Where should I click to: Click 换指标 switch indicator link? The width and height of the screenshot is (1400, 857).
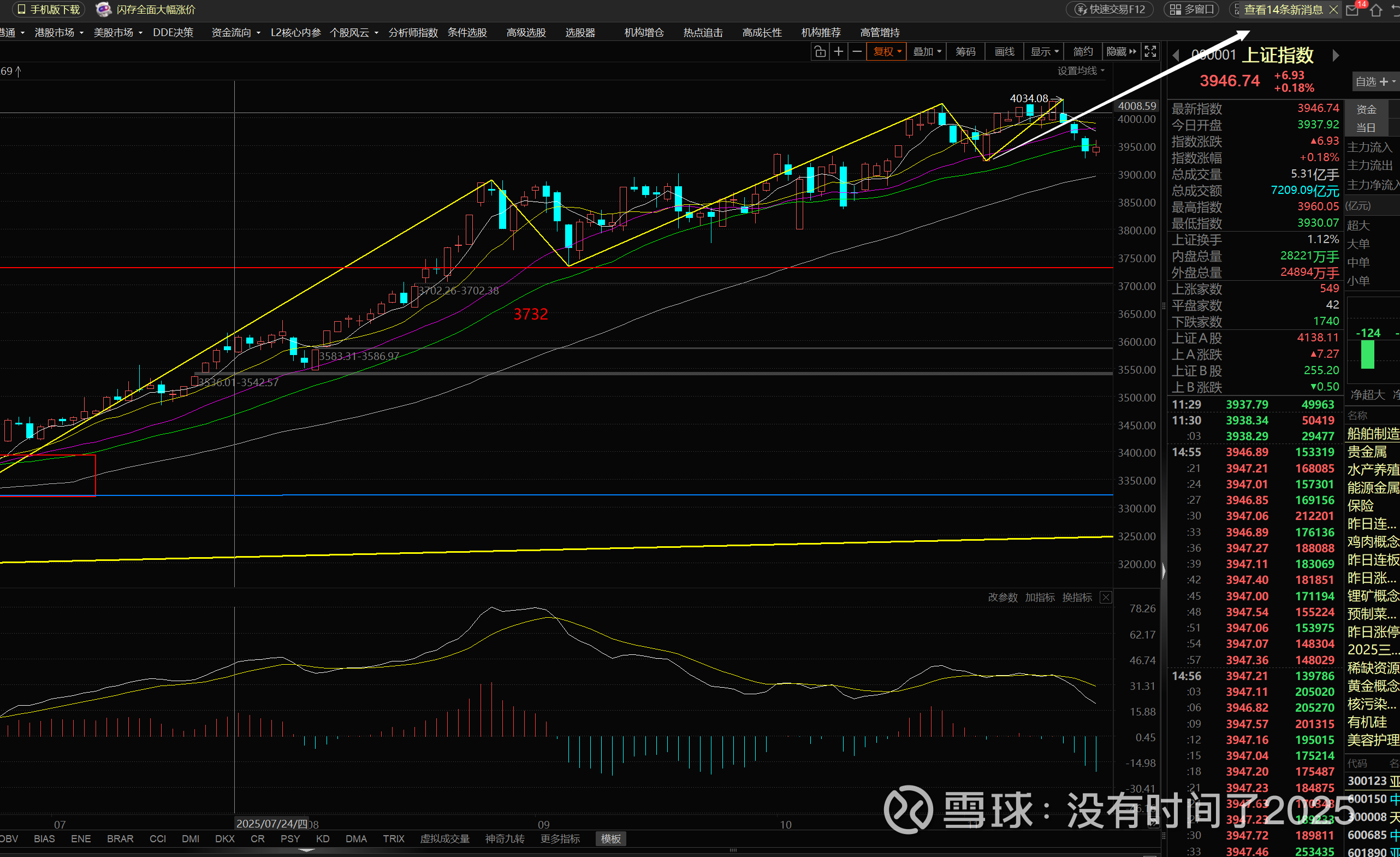1077,598
